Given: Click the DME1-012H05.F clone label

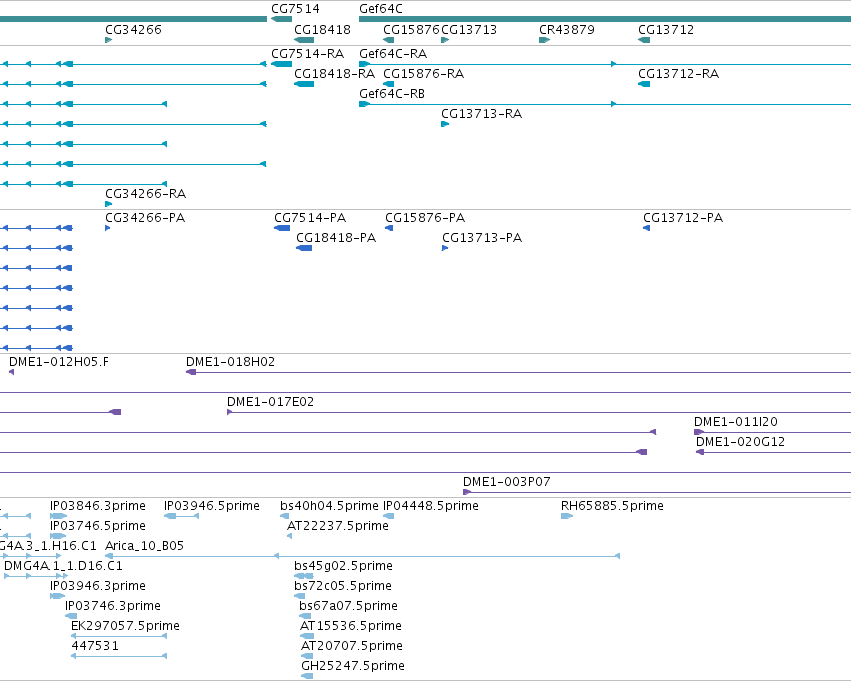Looking at the screenshot, I should pyautogui.click(x=59, y=362).
